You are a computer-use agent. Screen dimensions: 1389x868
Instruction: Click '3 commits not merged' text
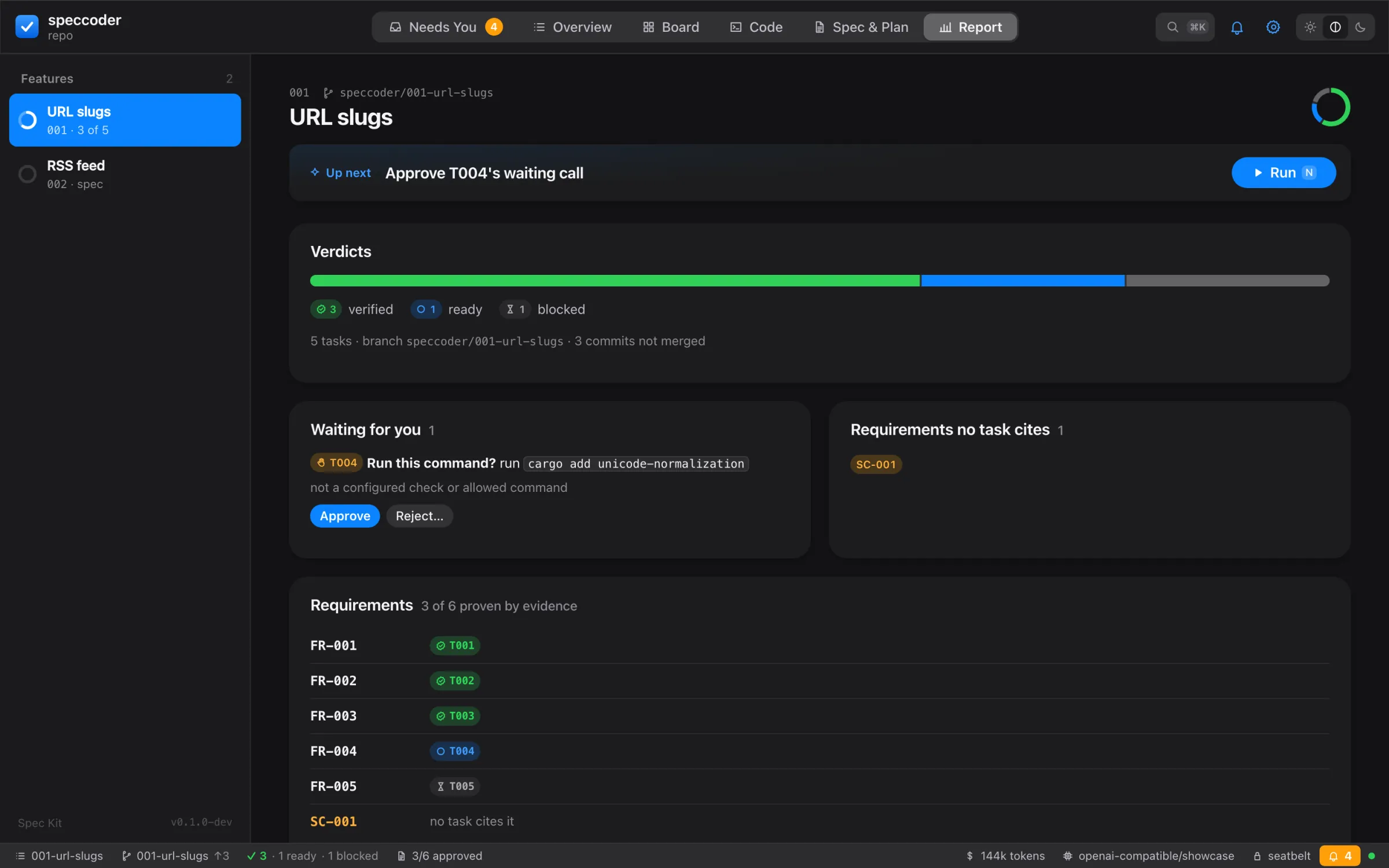click(x=640, y=341)
